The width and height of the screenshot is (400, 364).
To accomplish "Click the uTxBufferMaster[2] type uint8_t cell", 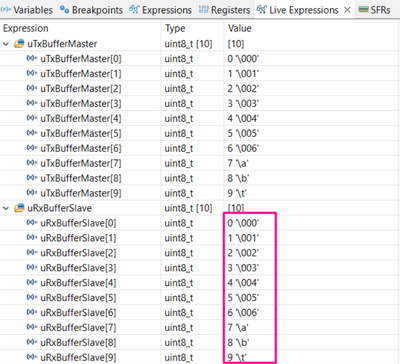I will tap(179, 89).
